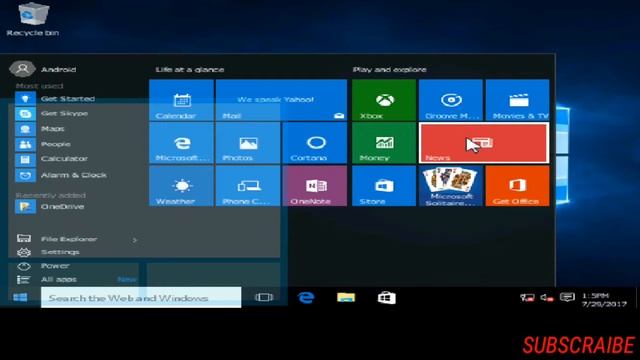Click the network icon in system tray
This screenshot has height=360, width=640.
coord(527,298)
